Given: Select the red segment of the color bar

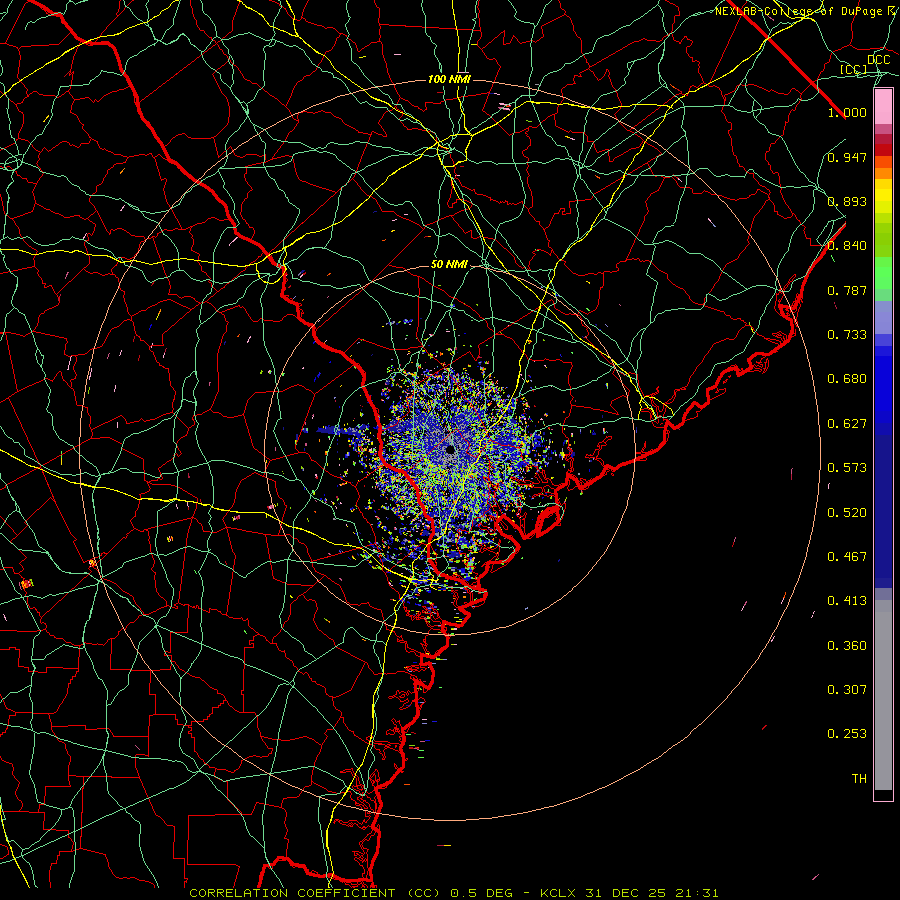Looking at the screenshot, I should click(x=883, y=150).
